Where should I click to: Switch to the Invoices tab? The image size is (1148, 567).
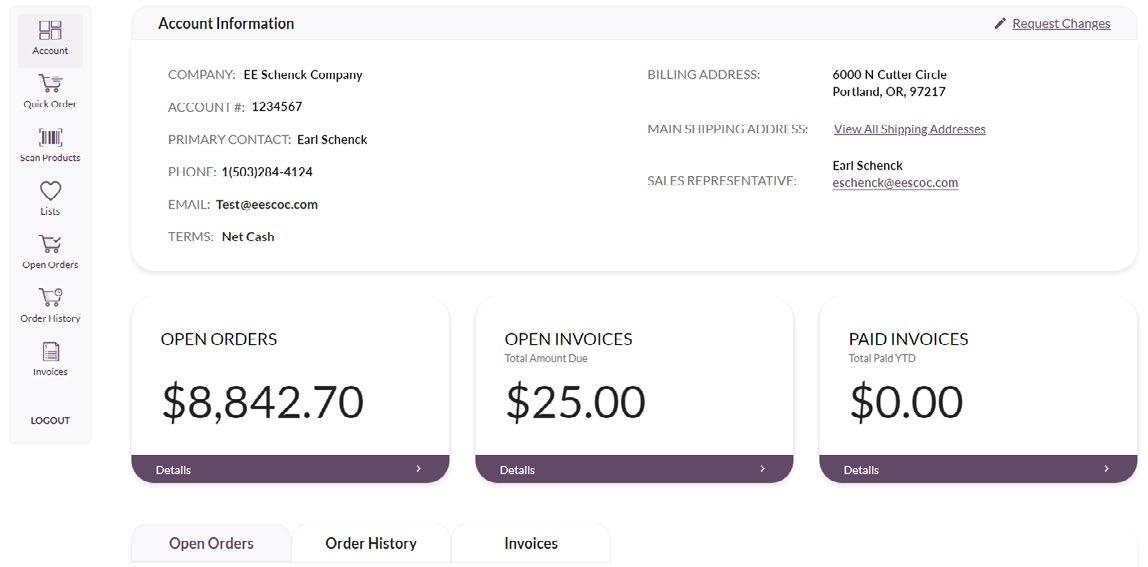coord(530,544)
